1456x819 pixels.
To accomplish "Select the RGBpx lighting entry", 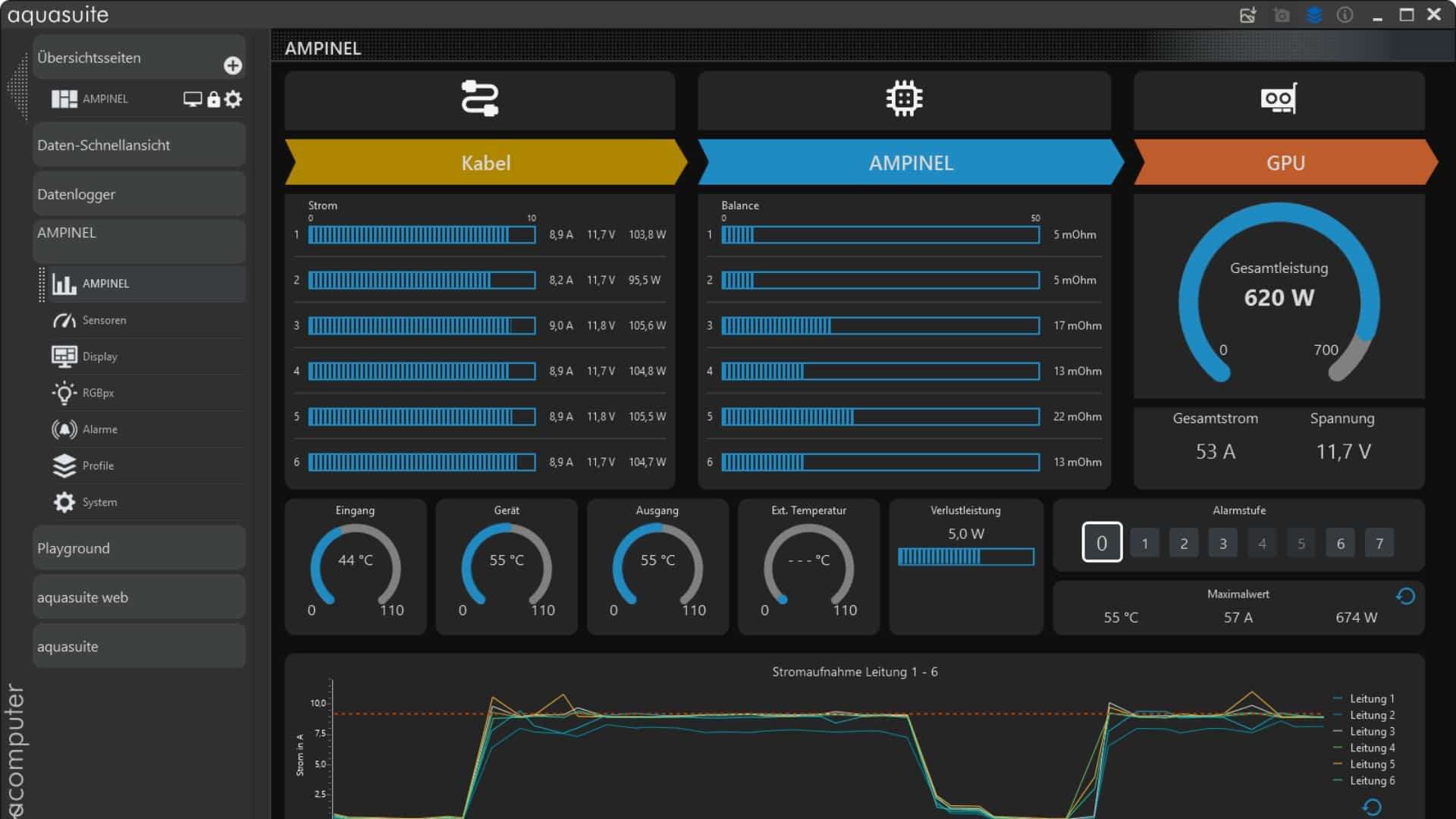I will click(x=98, y=394).
